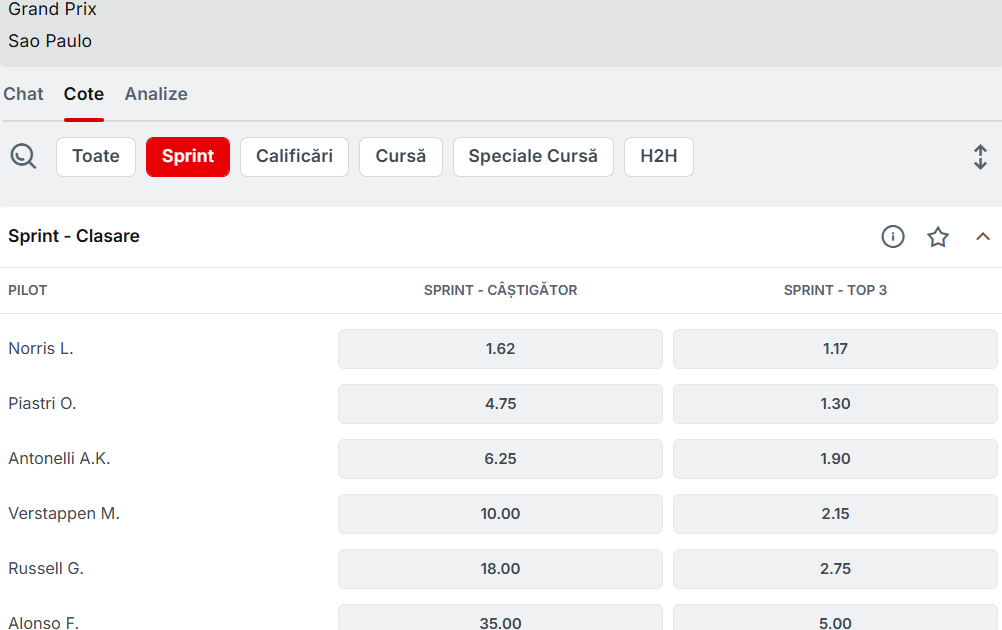The height and width of the screenshot is (630, 1002).
Task: Bet on Norris L. sprint winner 1.62
Action: point(500,349)
